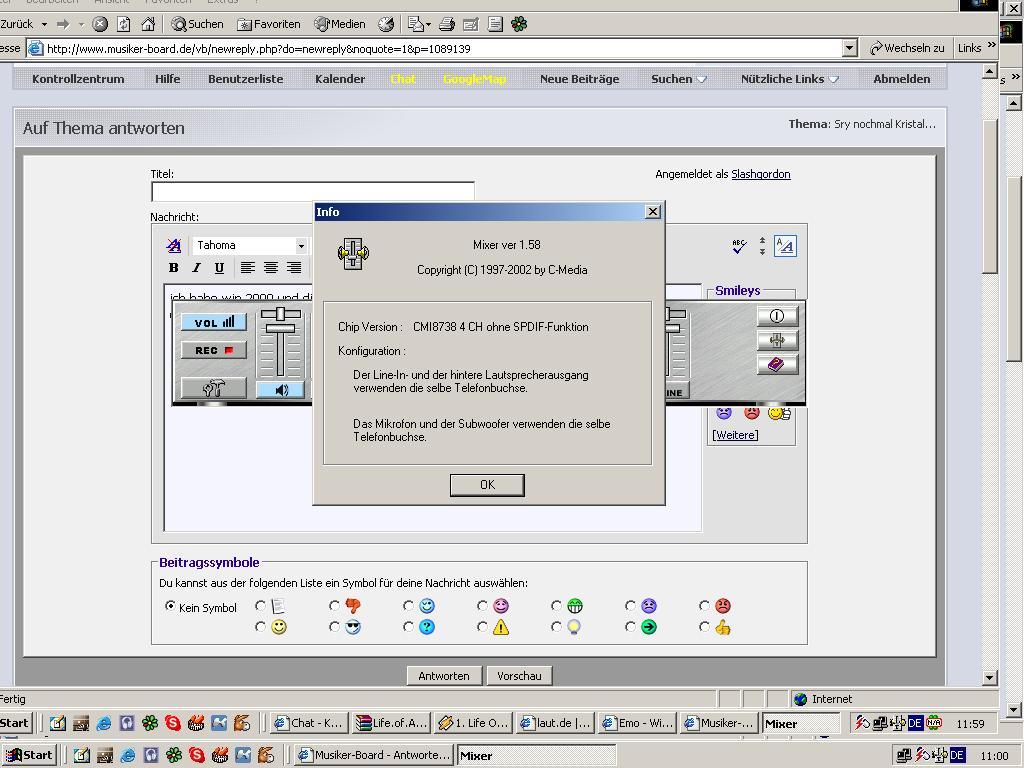1024x768 pixels.
Task: Open the Tahoma font dropdown
Action: (x=299, y=245)
